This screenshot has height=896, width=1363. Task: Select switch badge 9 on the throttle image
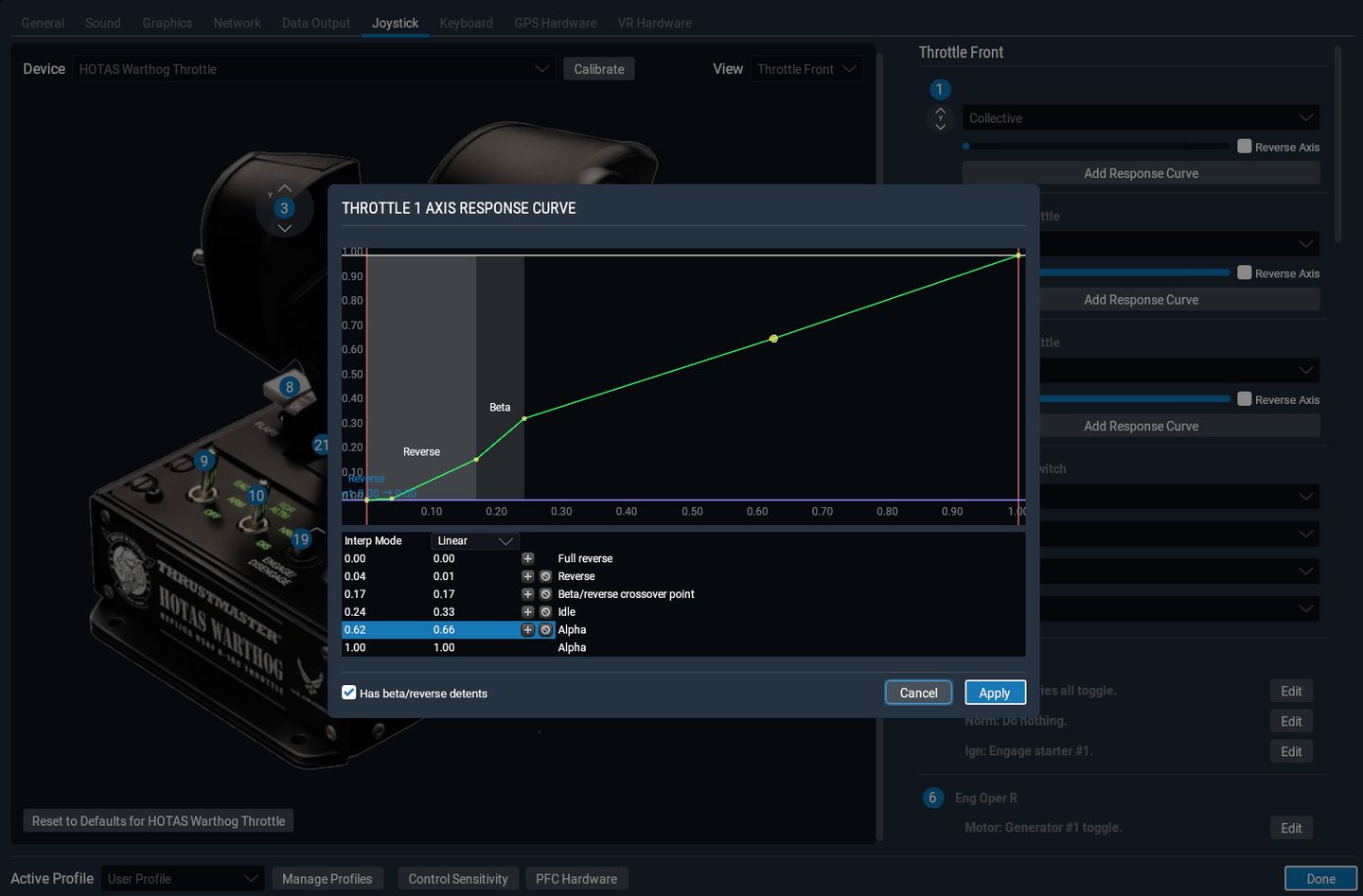pos(204,461)
